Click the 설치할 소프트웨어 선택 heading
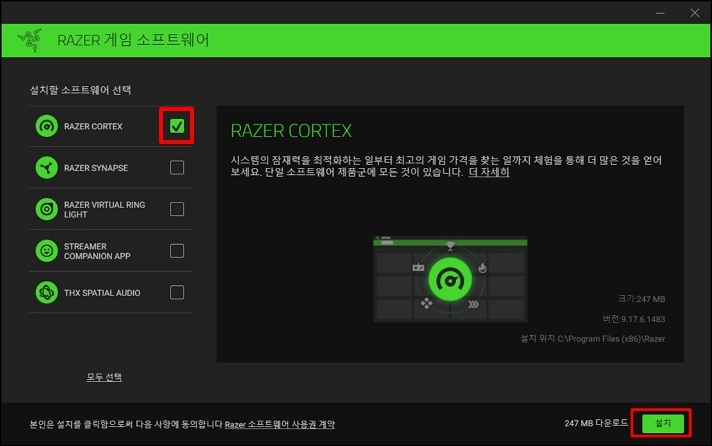 click(80, 90)
